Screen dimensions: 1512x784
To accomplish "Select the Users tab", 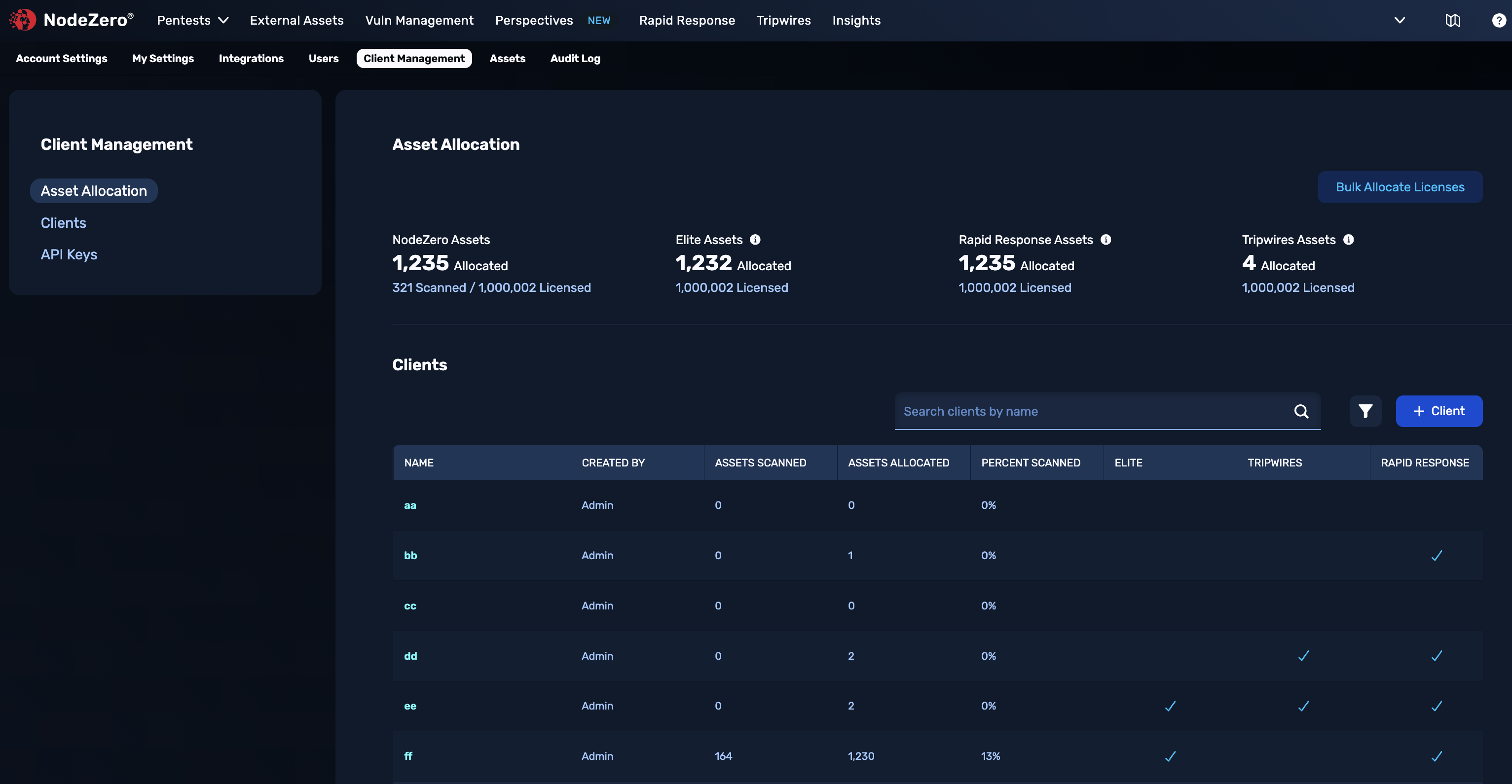I will coord(324,58).
